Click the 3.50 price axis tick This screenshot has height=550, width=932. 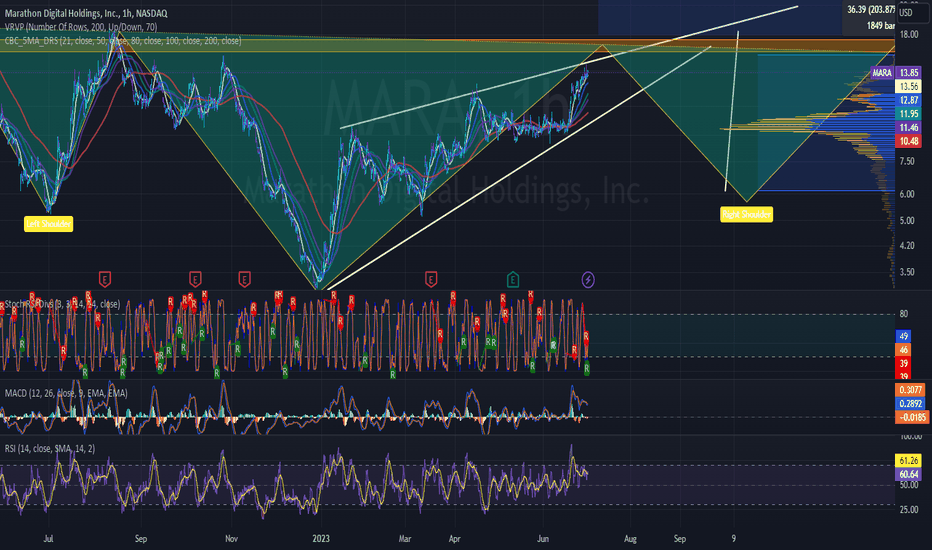click(x=907, y=272)
